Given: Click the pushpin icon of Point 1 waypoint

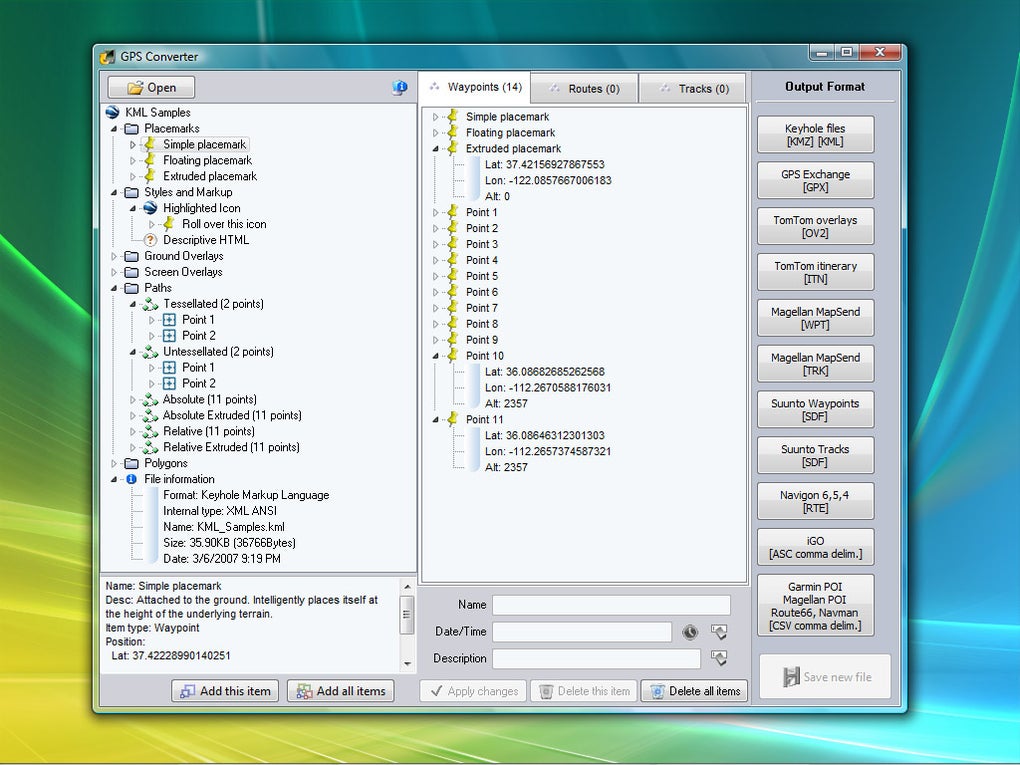Looking at the screenshot, I should pos(452,212).
